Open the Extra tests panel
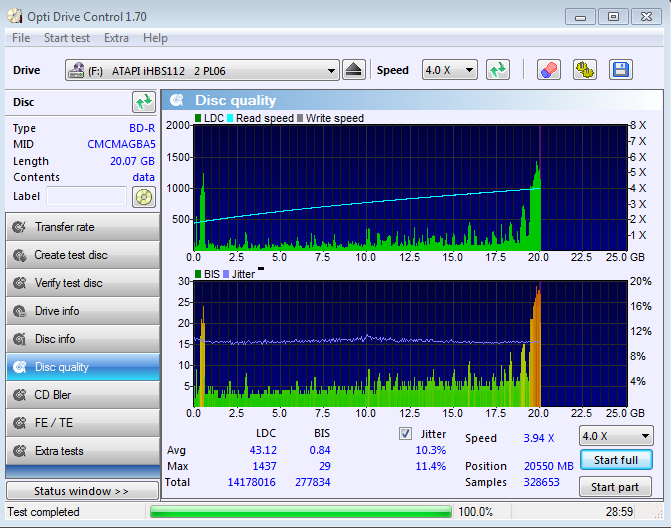This screenshot has height=528, width=672. click(x=83, y=451)
